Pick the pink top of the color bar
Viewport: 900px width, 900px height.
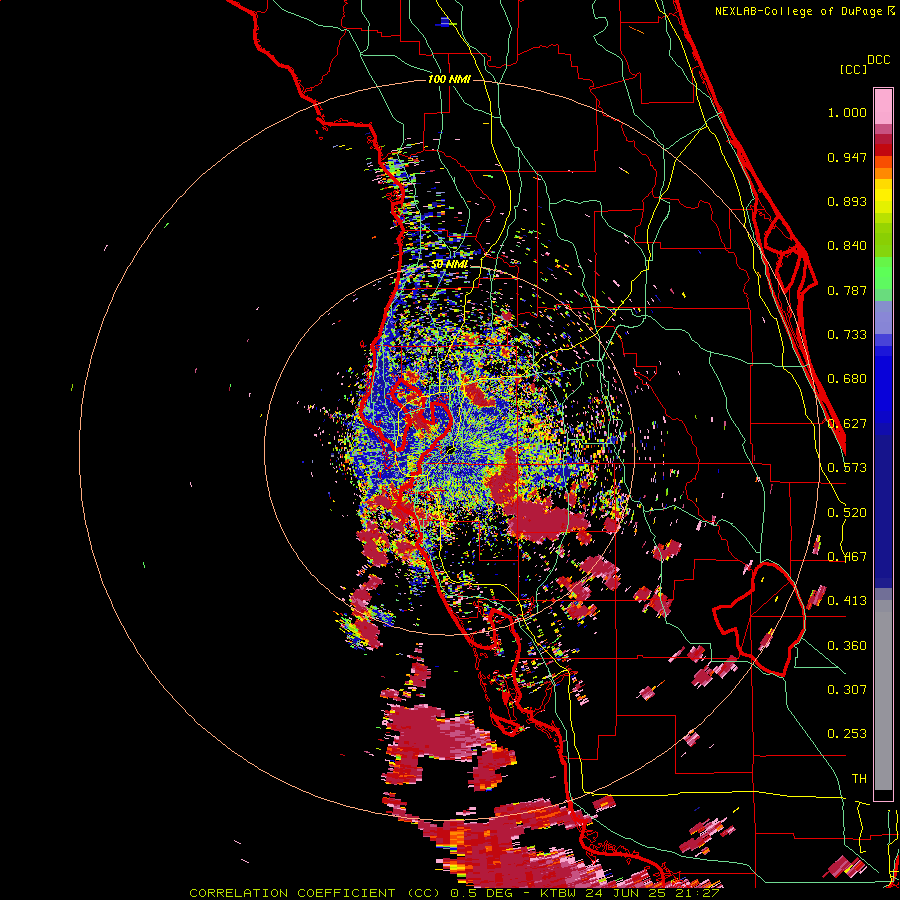click(883, 106)
